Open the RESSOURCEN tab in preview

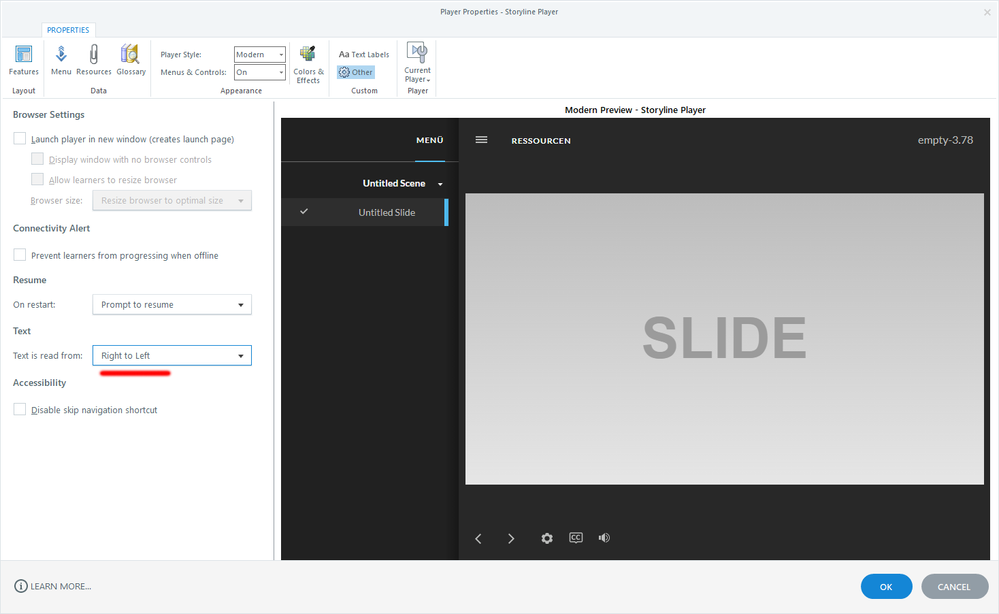(x=541, y=141)
